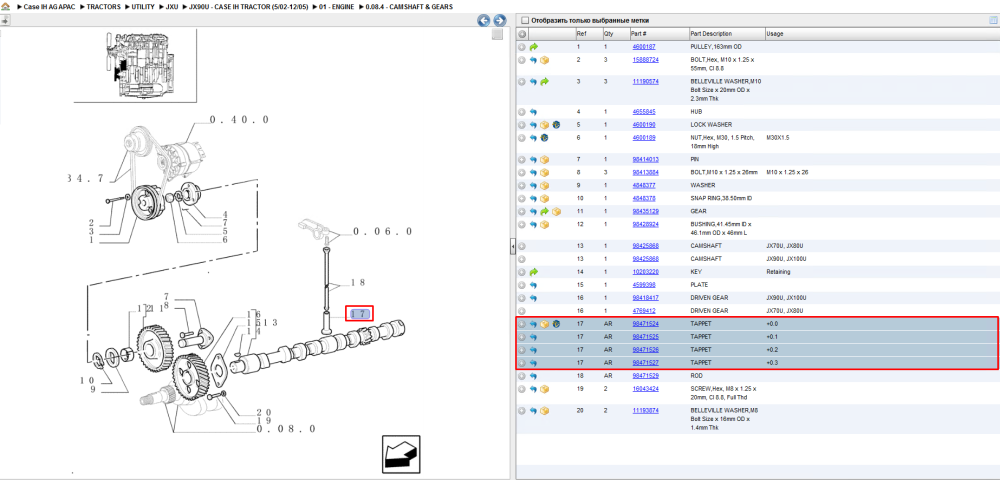This screenshot has width=1000, height=480.
Task: Click blue arrow icon in 15888724 BOLT row
Action: tap(534, 60)
